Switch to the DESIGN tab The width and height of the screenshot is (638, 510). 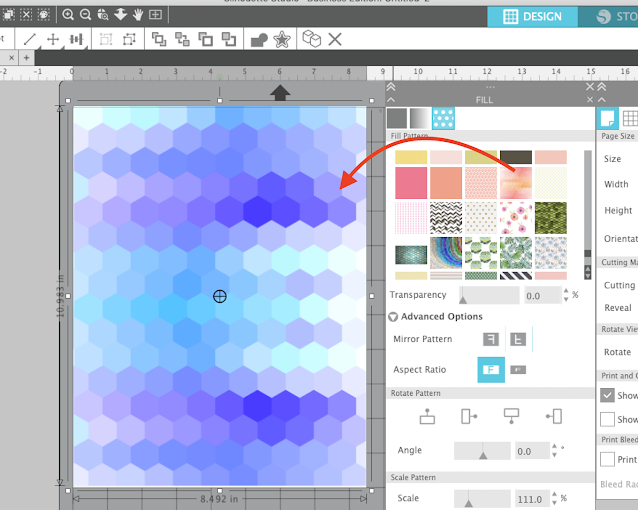533,17
